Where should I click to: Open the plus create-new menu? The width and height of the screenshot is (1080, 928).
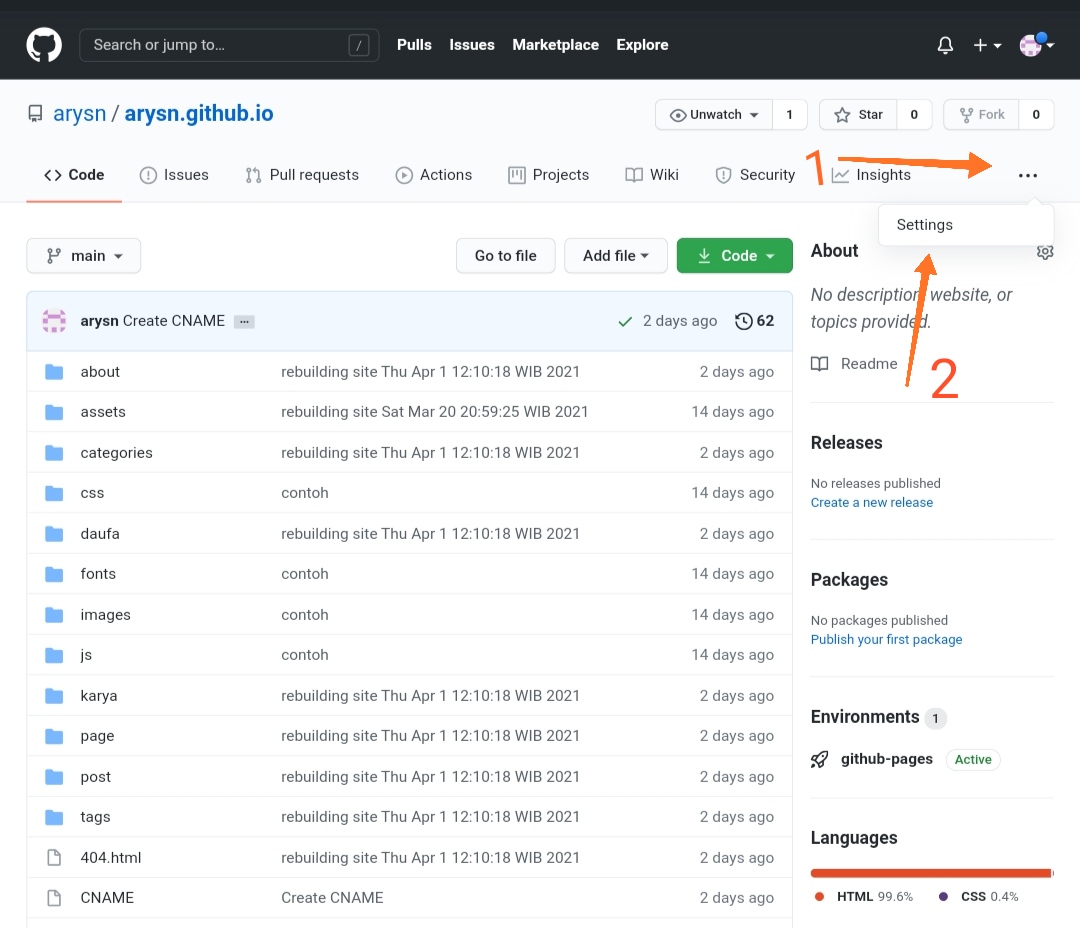click(x=987, y=45)
